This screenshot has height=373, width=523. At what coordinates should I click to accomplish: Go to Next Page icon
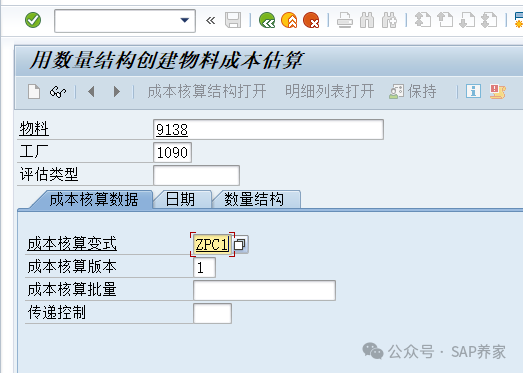467,20
